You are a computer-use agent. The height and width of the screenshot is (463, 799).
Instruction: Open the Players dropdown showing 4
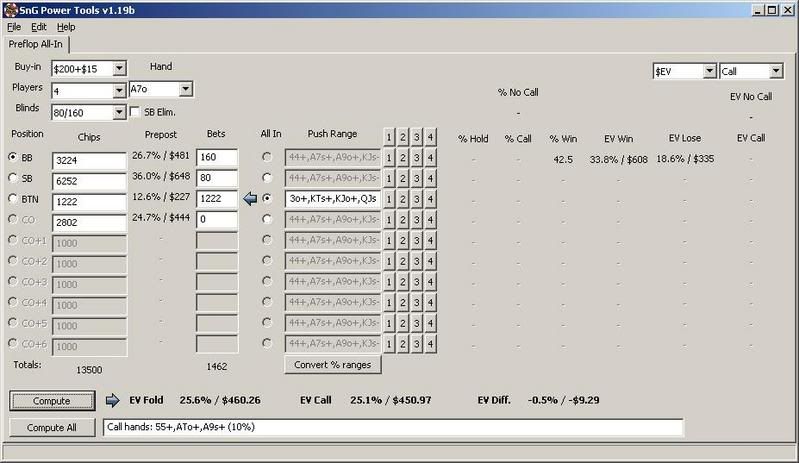(x=119, y=91)
